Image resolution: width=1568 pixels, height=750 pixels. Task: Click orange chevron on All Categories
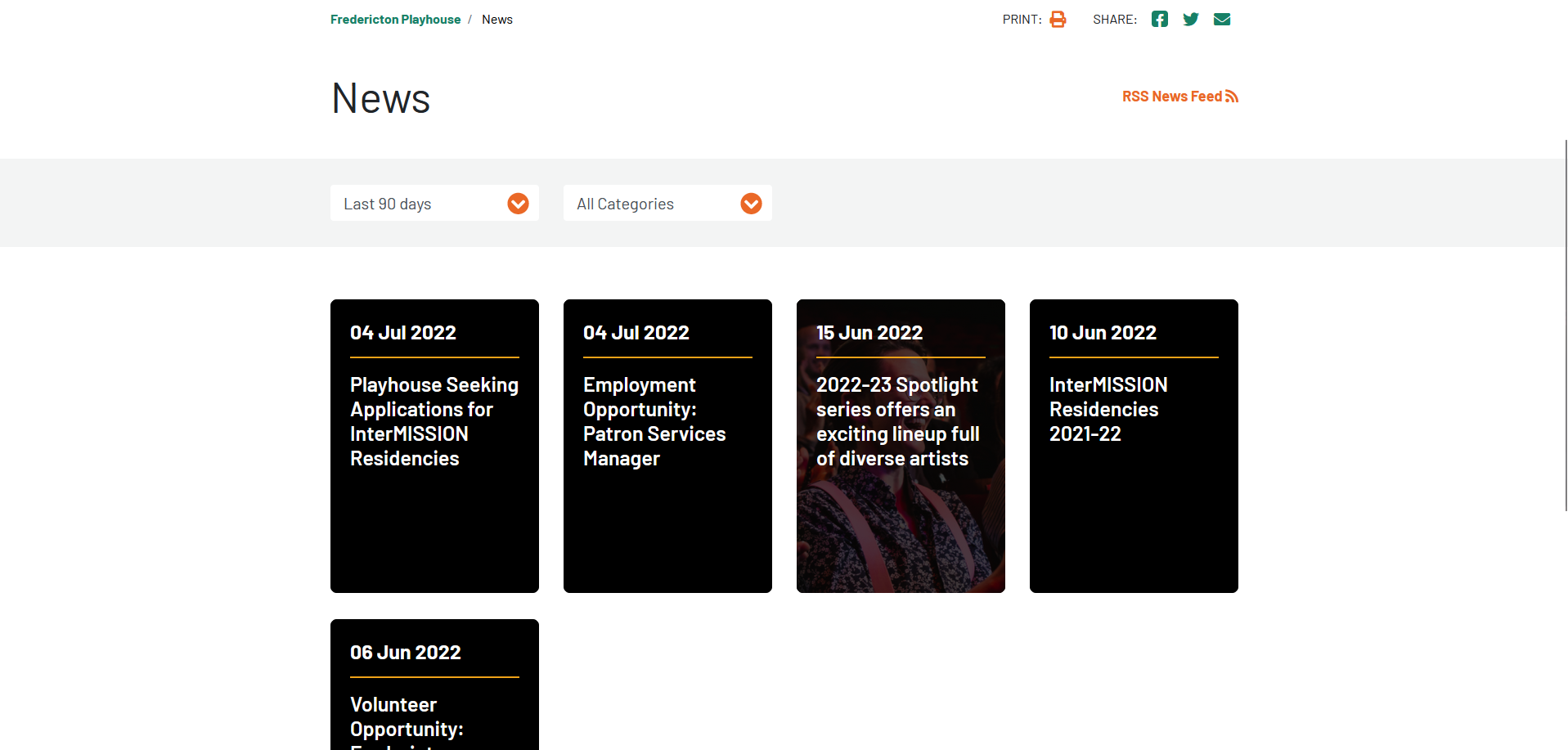click(x=751, y=204)
